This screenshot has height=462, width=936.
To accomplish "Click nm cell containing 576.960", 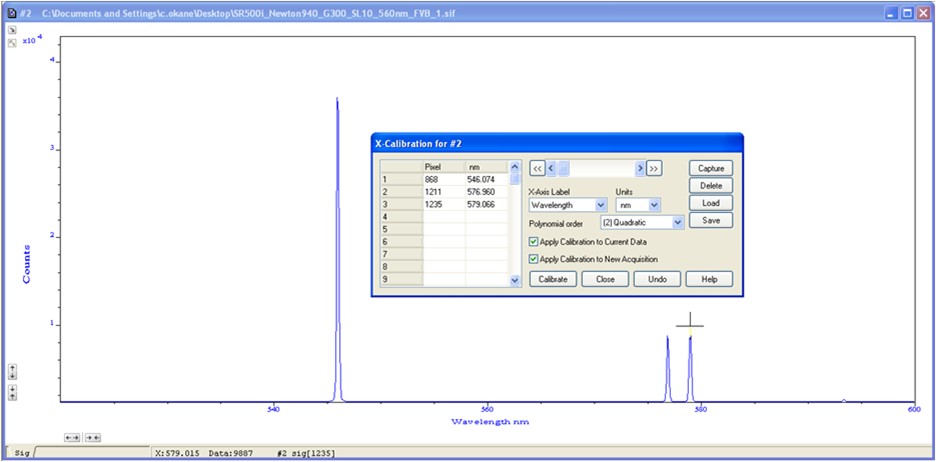I will coord(487,192).
